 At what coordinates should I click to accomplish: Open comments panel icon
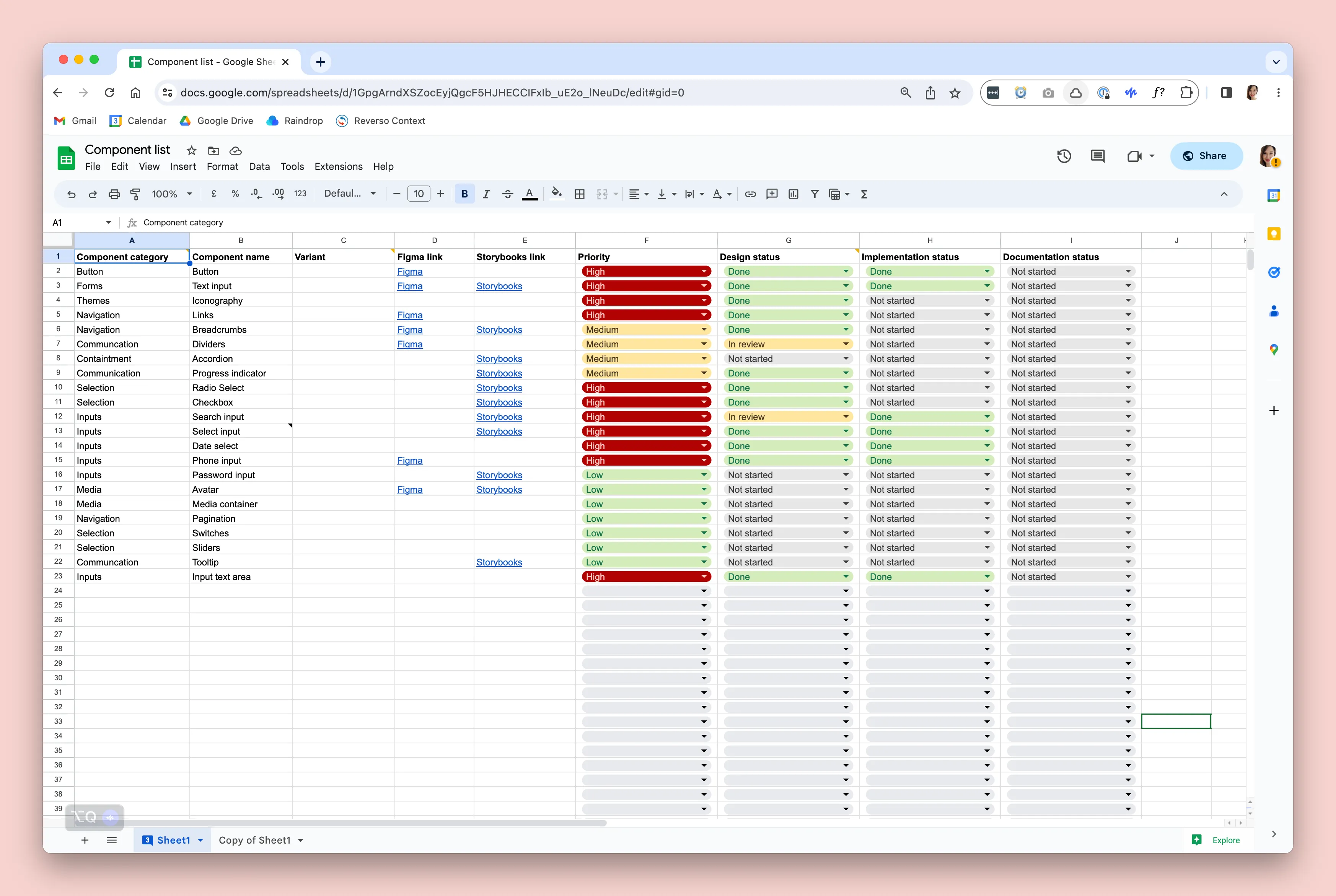pyautogui.click(x=1098, y=156)
